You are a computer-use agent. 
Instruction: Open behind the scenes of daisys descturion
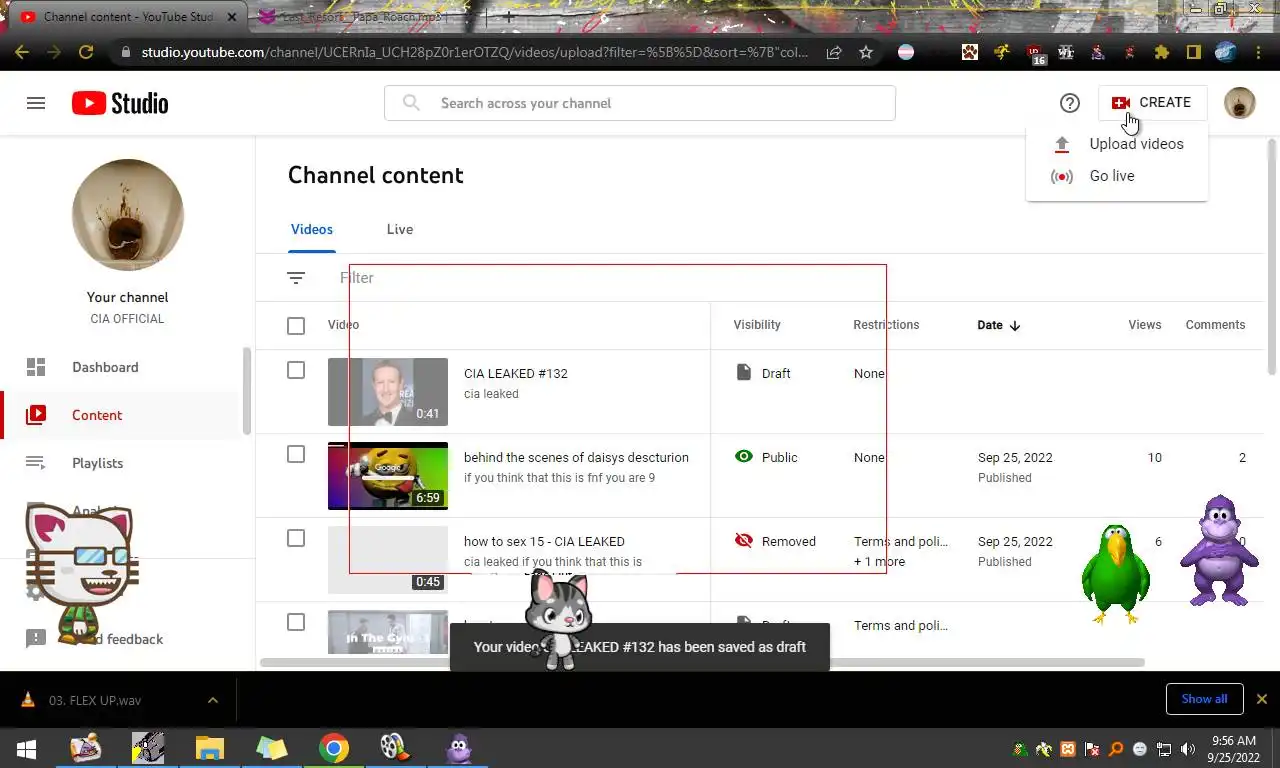pyautogui.click(x=576, y=457)
